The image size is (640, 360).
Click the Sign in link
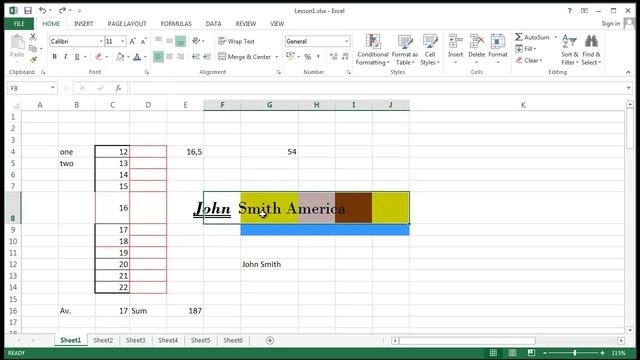[x=611, y=24]
